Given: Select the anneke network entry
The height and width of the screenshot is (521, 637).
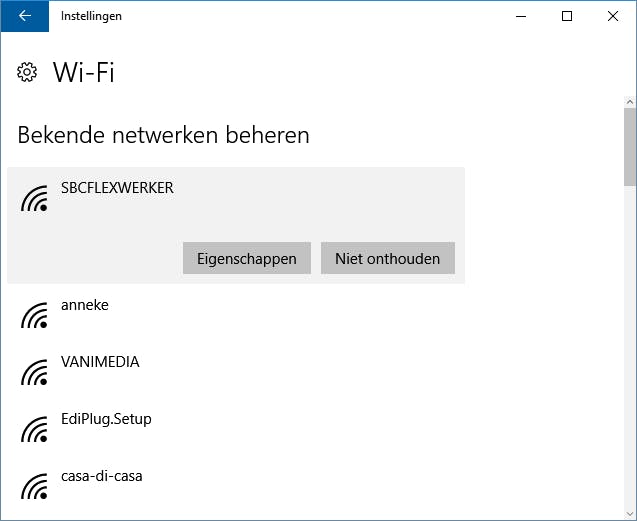Looking at the screenshot, I should 85,305.
